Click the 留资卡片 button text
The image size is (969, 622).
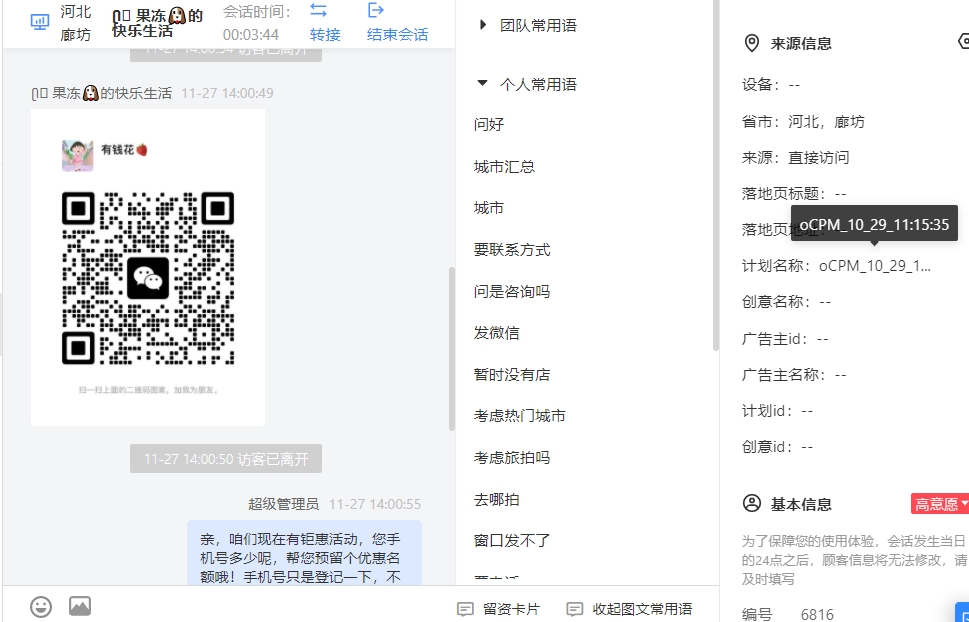click(x=511, y=609)
